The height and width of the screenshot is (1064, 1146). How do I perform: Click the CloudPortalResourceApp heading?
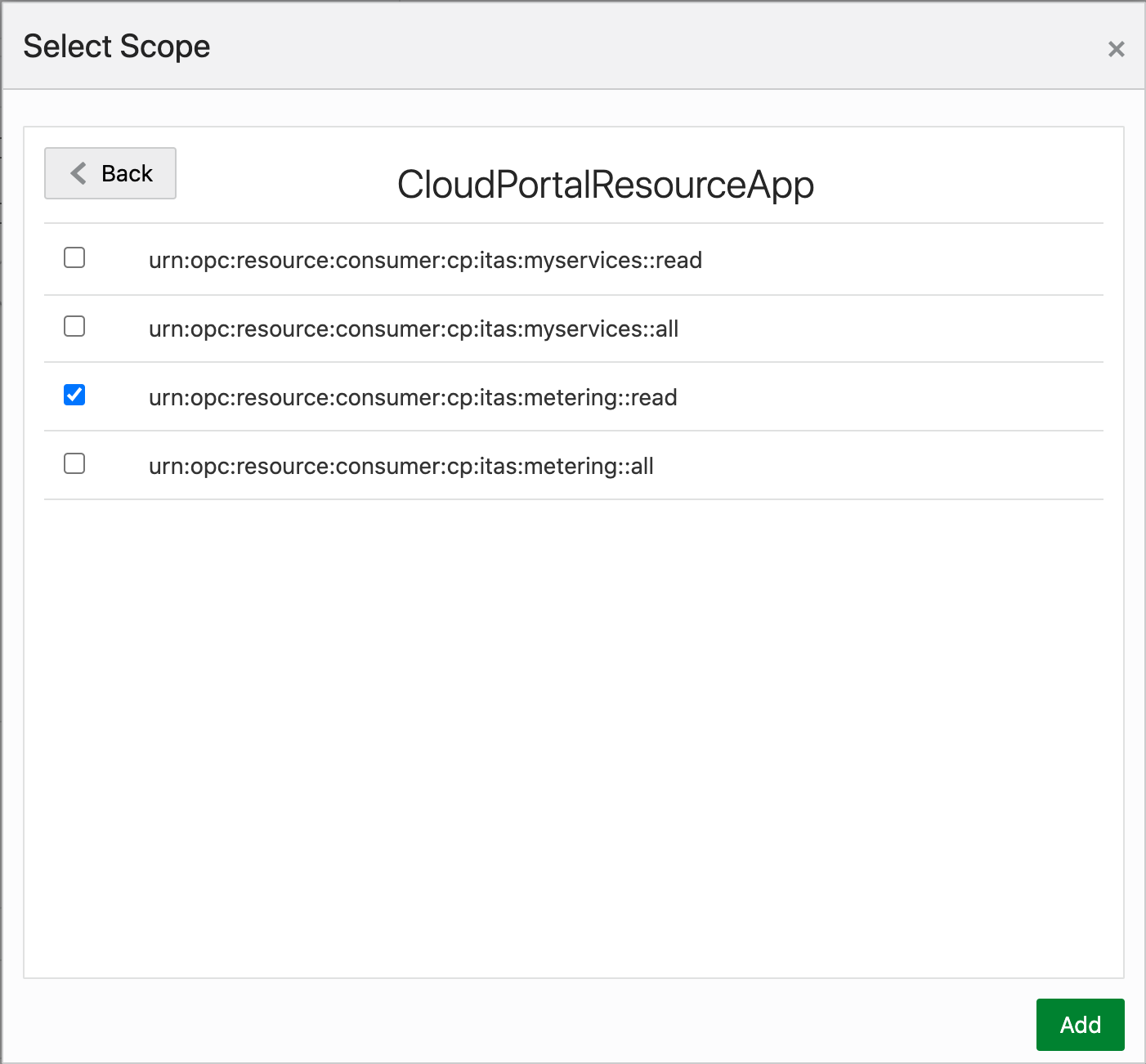(x=605, y=185)
